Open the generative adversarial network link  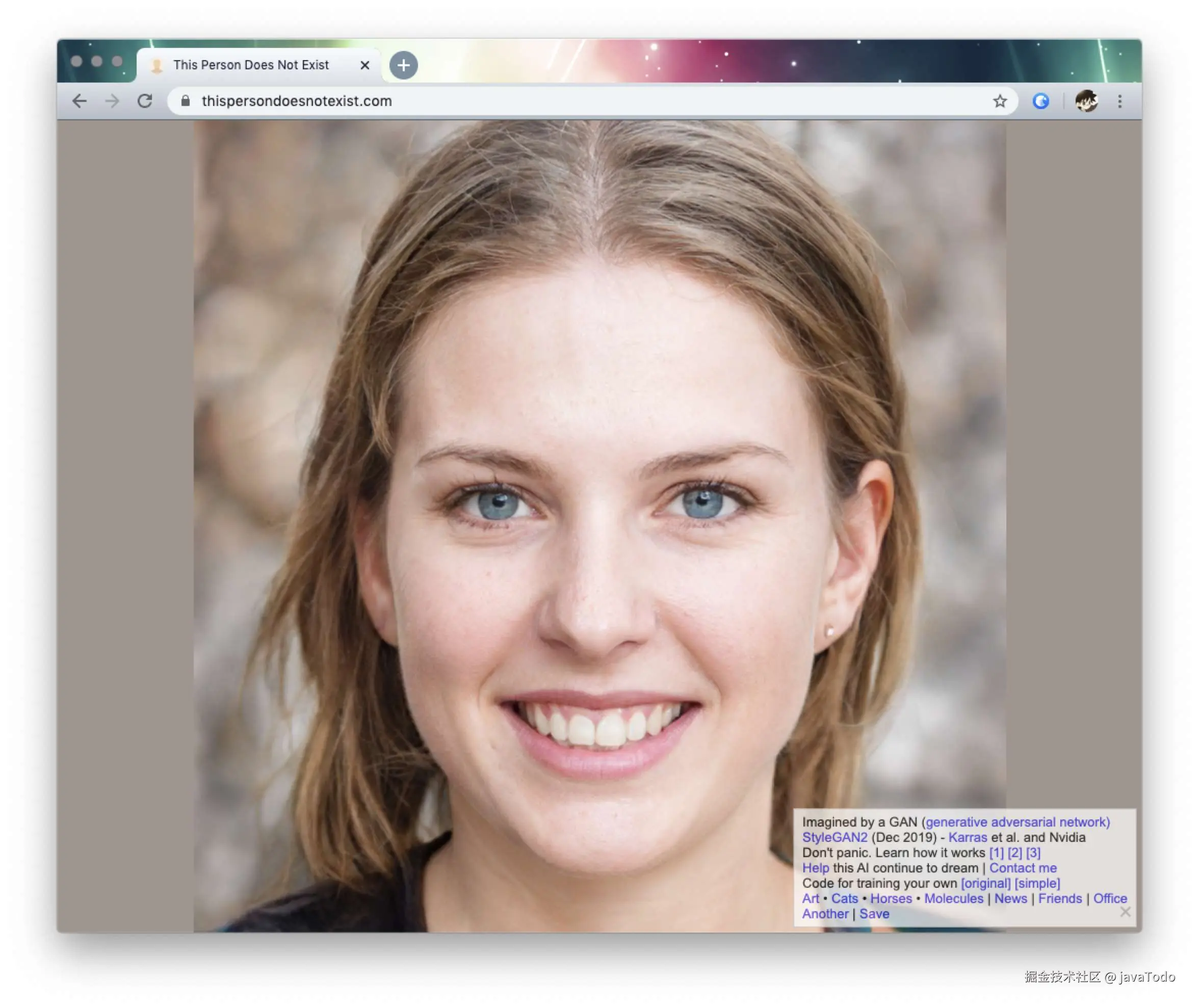pyautogui.click(x=1018, y=821)
